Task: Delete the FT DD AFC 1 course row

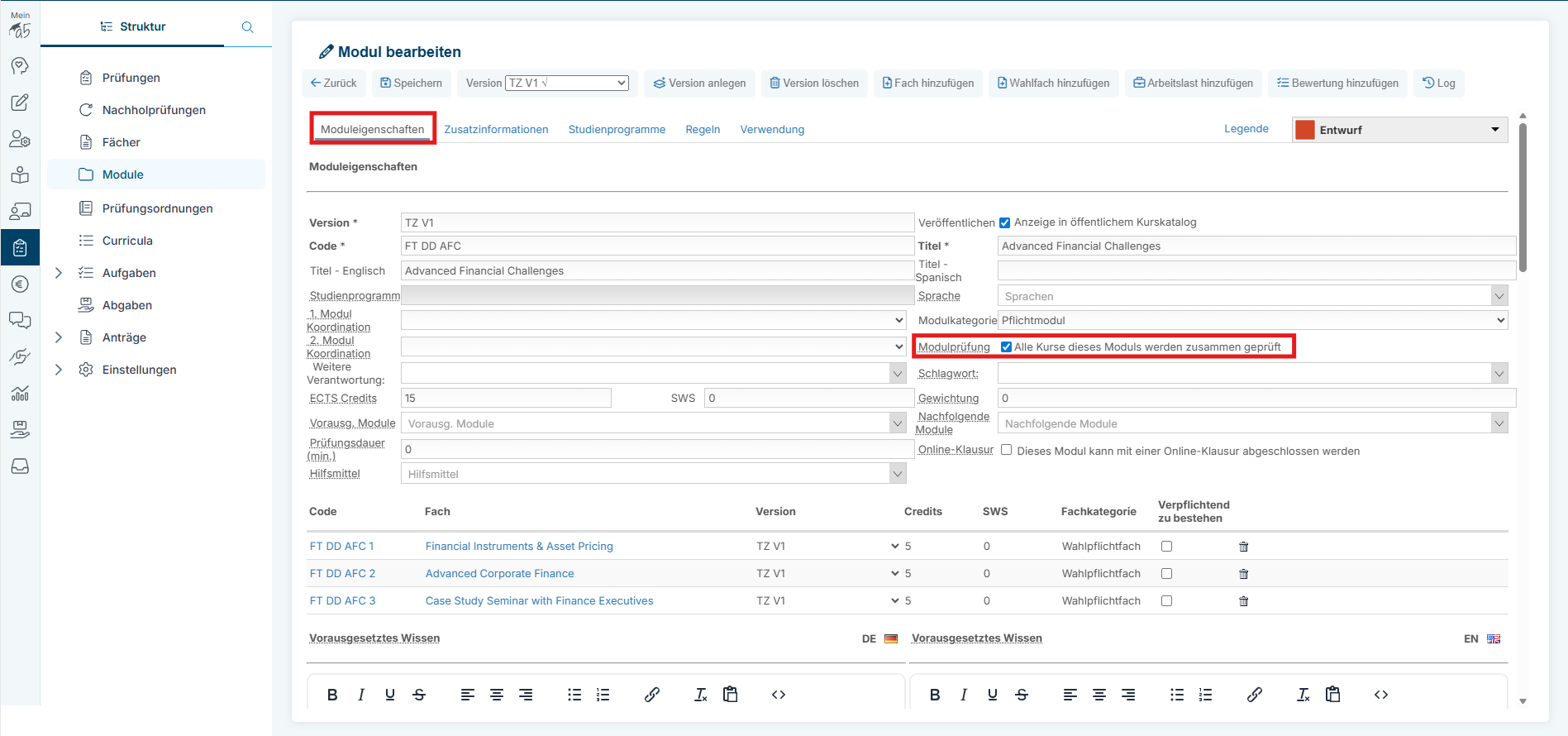Action: (1243, 547)
